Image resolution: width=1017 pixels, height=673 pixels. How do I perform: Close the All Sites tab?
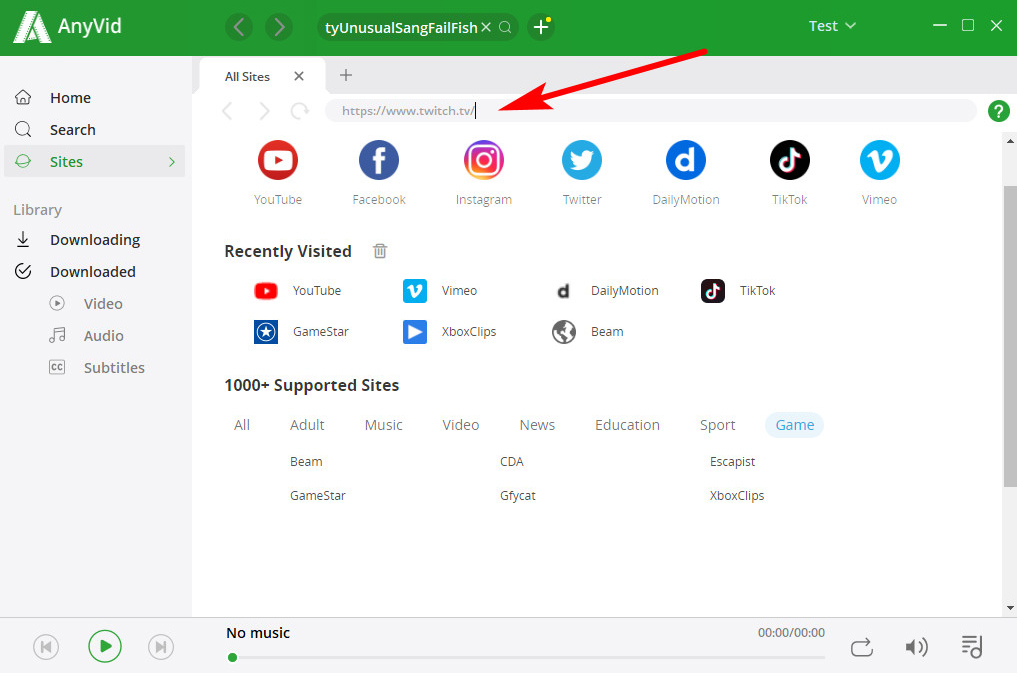click(299, 77)
